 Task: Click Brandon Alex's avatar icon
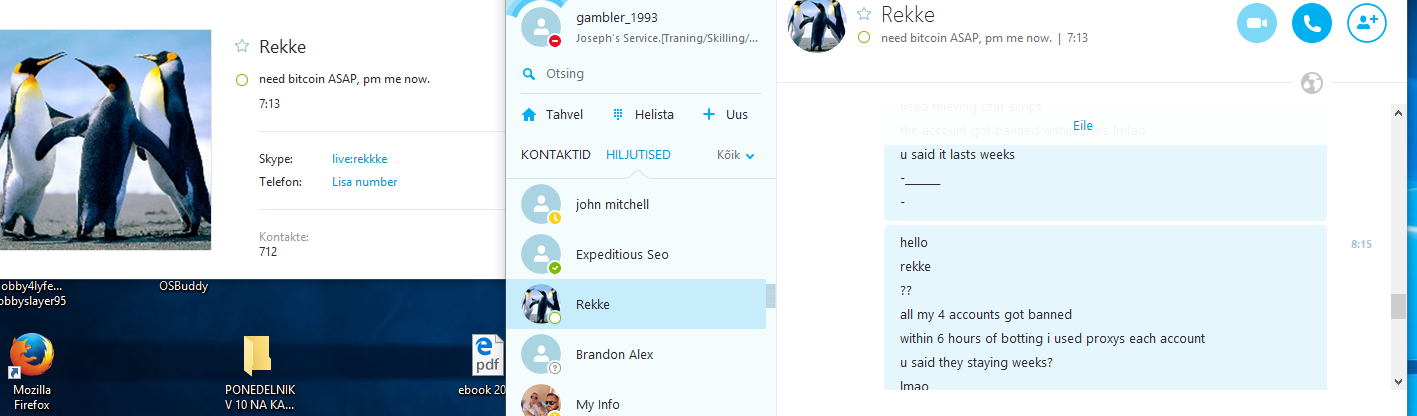[x=541, y=354]
